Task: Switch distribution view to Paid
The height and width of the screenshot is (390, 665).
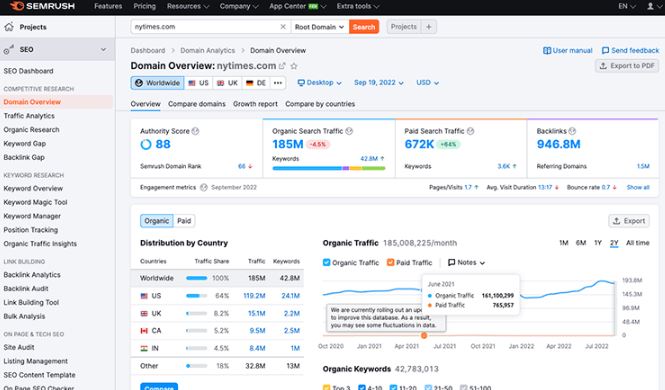Action: pos(184,221)
